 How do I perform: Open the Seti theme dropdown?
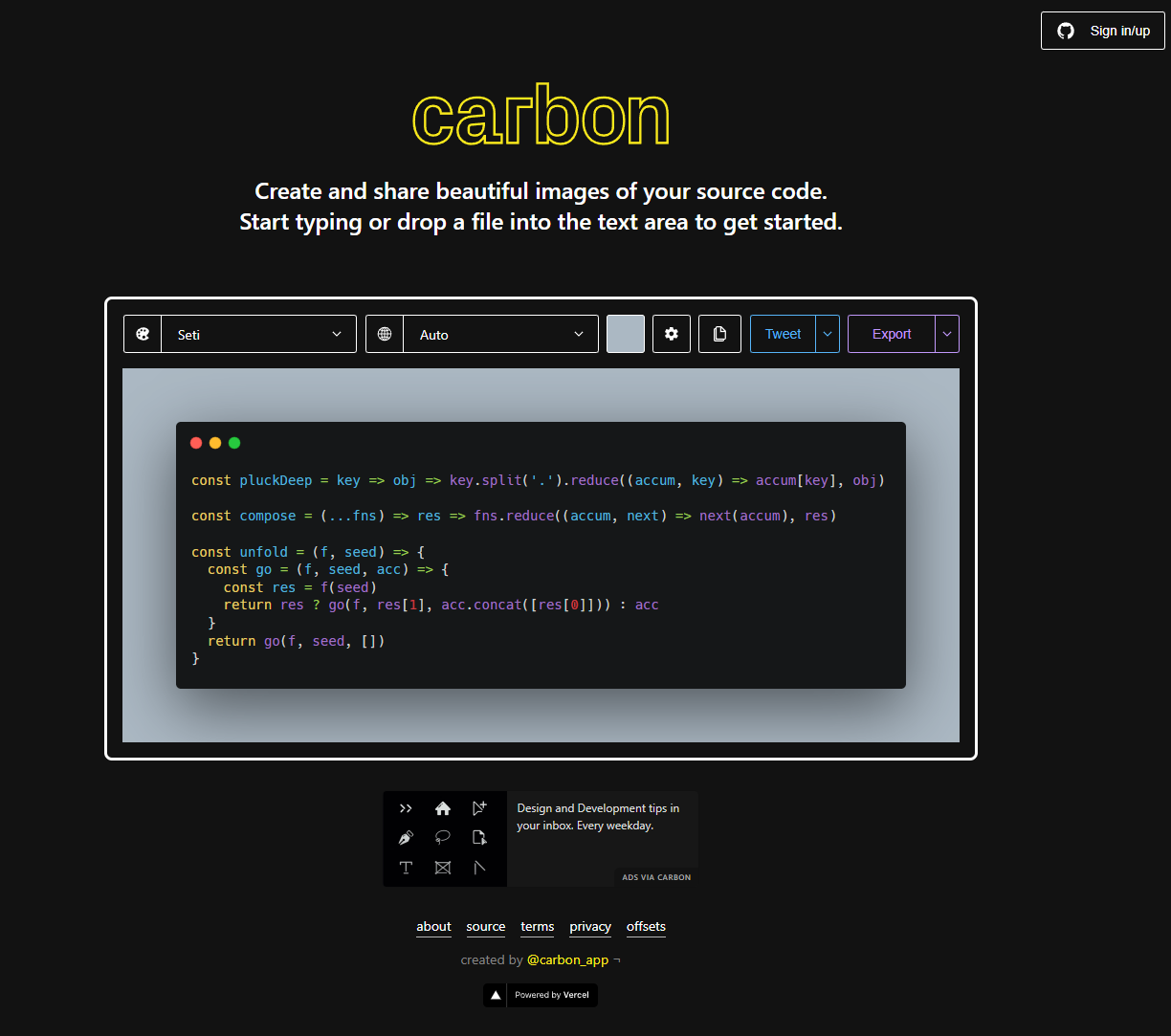pos(258,334)
